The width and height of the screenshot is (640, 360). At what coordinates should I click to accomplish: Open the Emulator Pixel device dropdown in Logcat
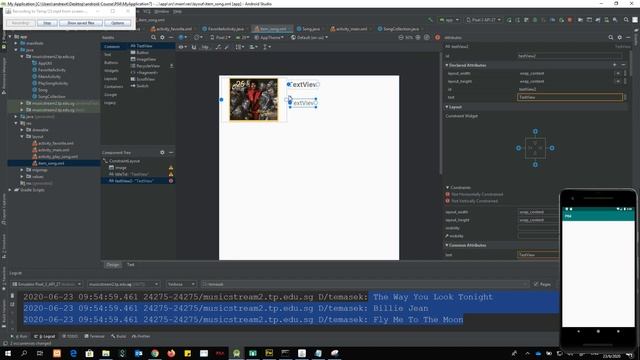click(46, 284)
